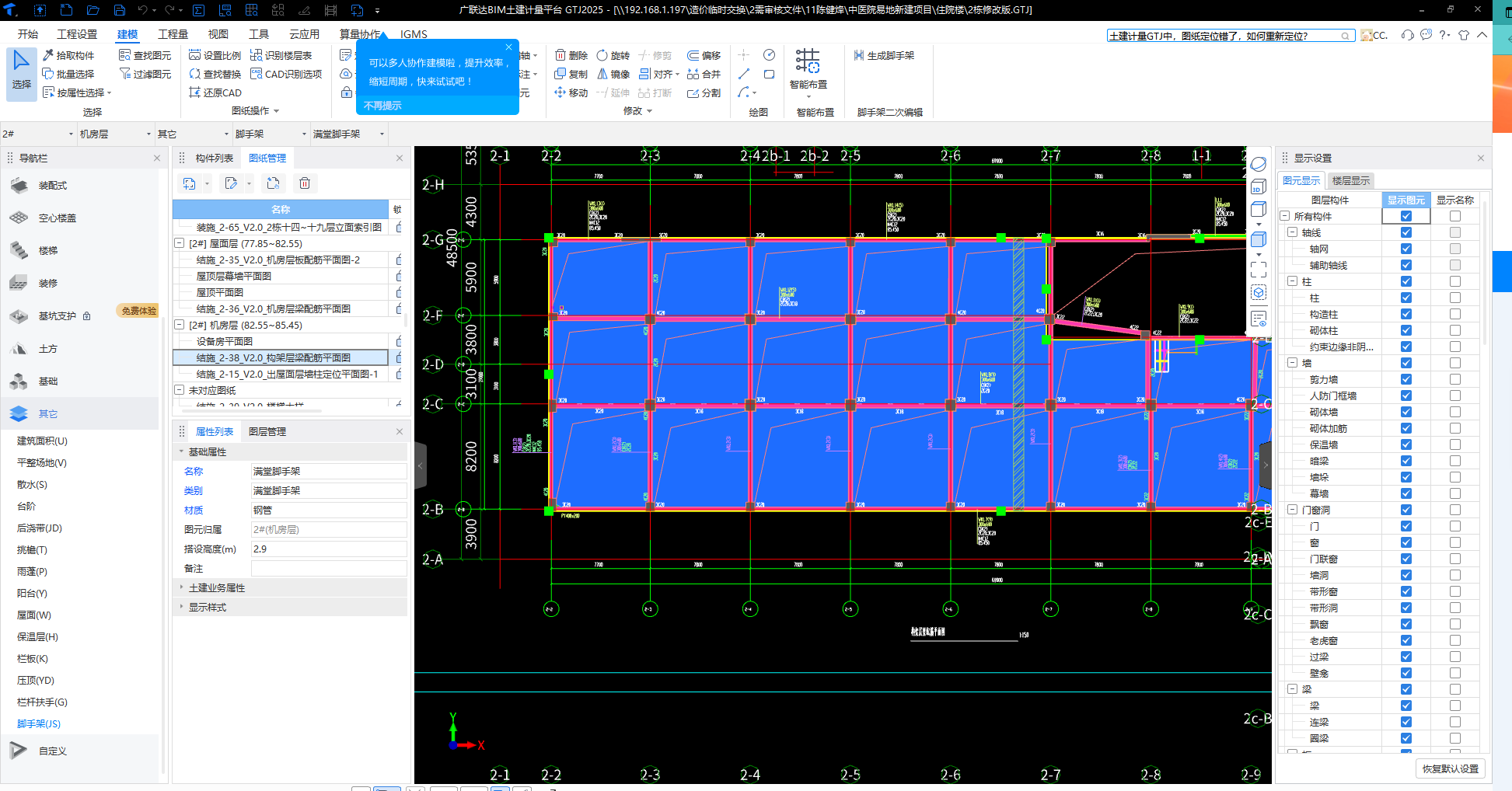This screenshot has height=791, width=1512.
Task: Click the save icon in title bar
Action: [119, 10]
